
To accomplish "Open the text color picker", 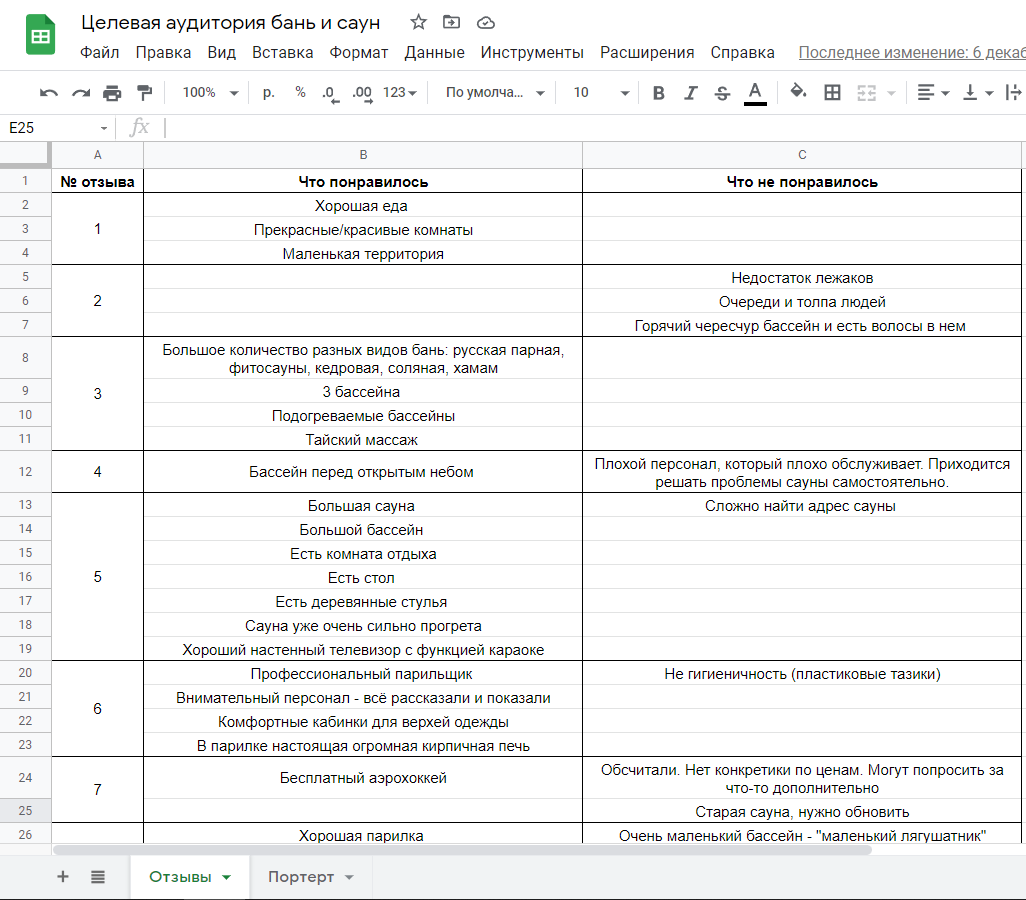I will click(754, 93).
